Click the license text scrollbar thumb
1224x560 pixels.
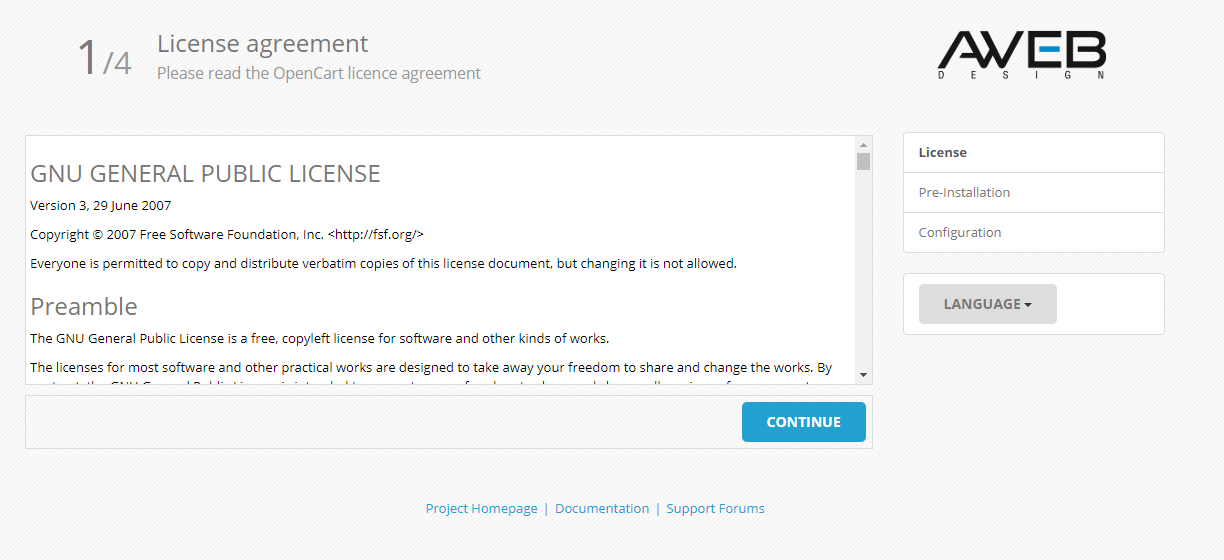pos(863,161)
